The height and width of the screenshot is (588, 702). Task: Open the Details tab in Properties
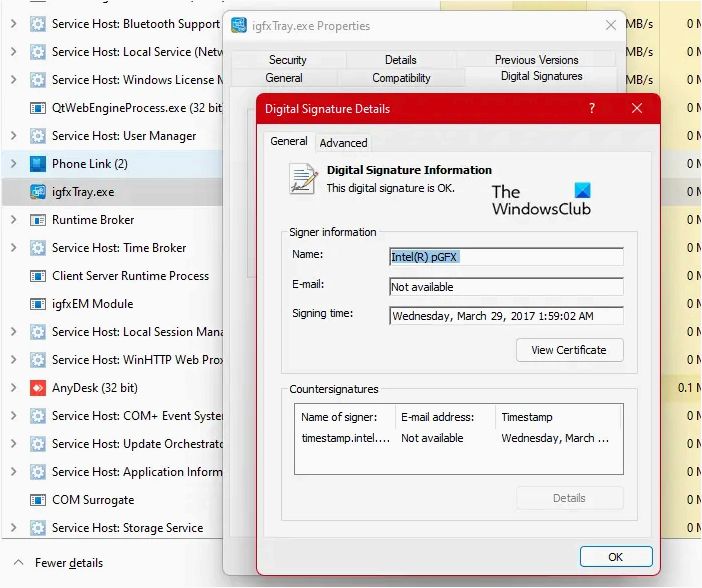coord(401,60)
